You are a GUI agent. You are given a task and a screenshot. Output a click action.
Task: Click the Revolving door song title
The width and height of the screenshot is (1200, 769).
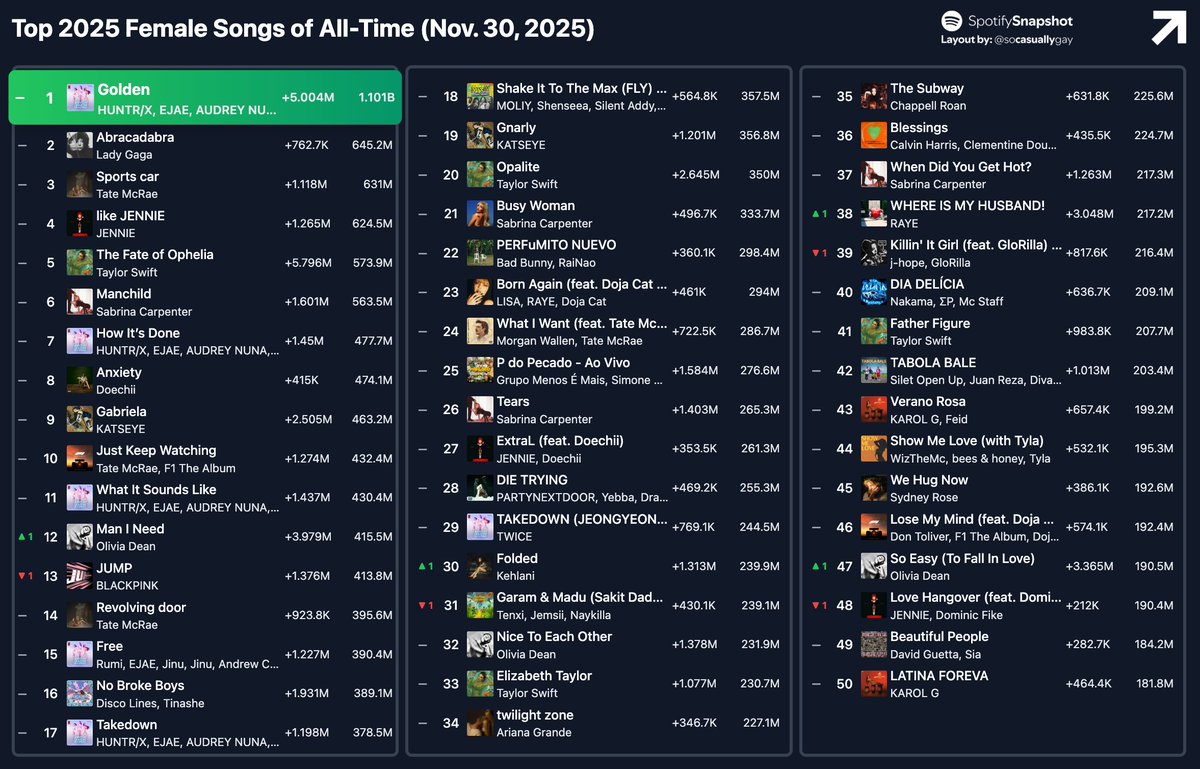pos(141,607)
